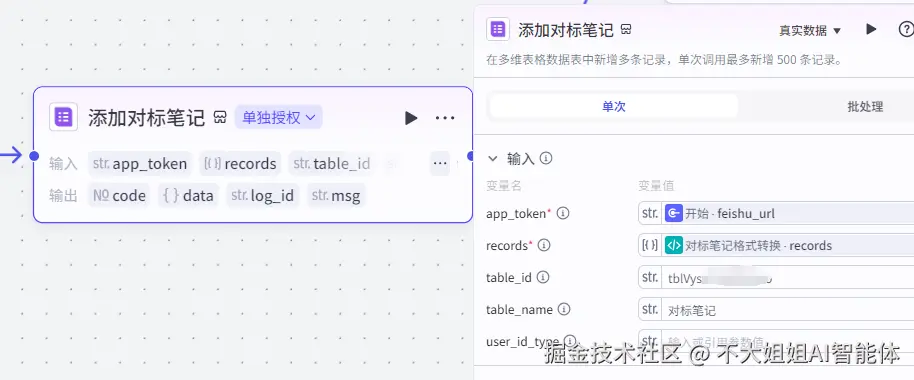This screenshot has width=914, height=380.
Task: Click the purple table icon on the node card
Action: [x=63, y=117]
